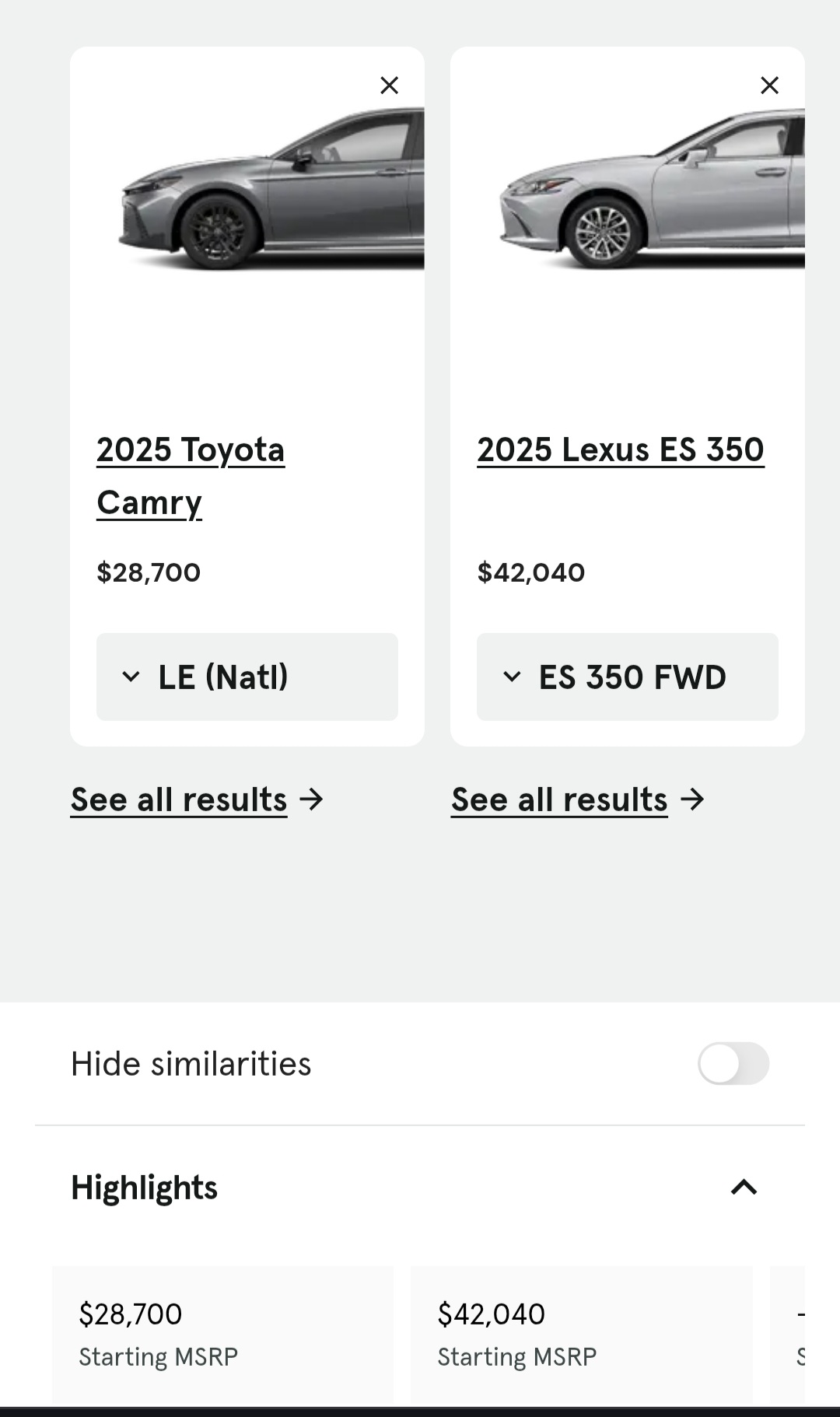The width and height of the screenshot is (840, 1417).
Task: Tap the partially visible third highlight card
Action: tap(788, 1335)
